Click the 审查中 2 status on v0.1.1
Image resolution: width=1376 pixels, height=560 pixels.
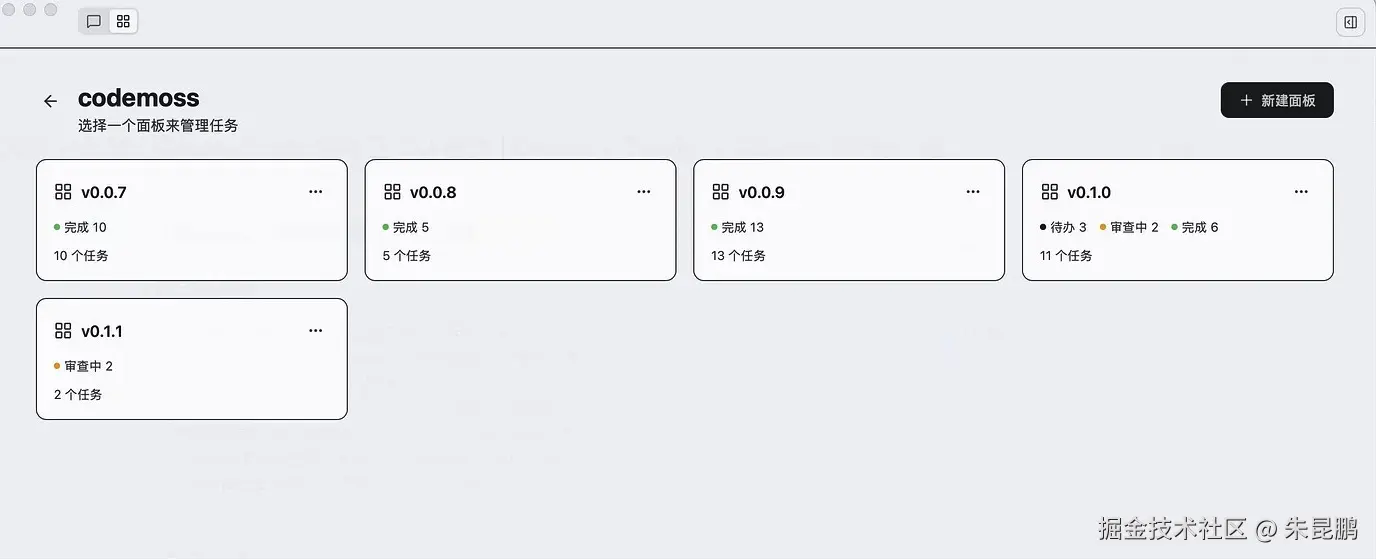point(84,367)
